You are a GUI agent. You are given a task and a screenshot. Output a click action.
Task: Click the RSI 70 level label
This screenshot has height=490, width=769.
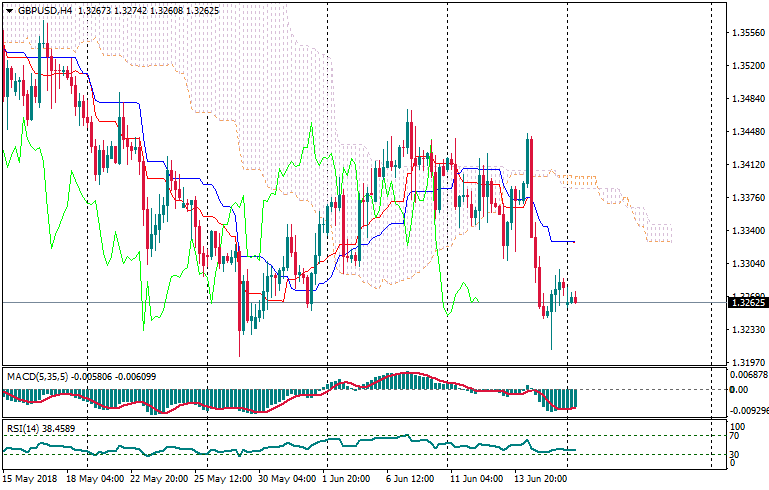coord(733,436)
